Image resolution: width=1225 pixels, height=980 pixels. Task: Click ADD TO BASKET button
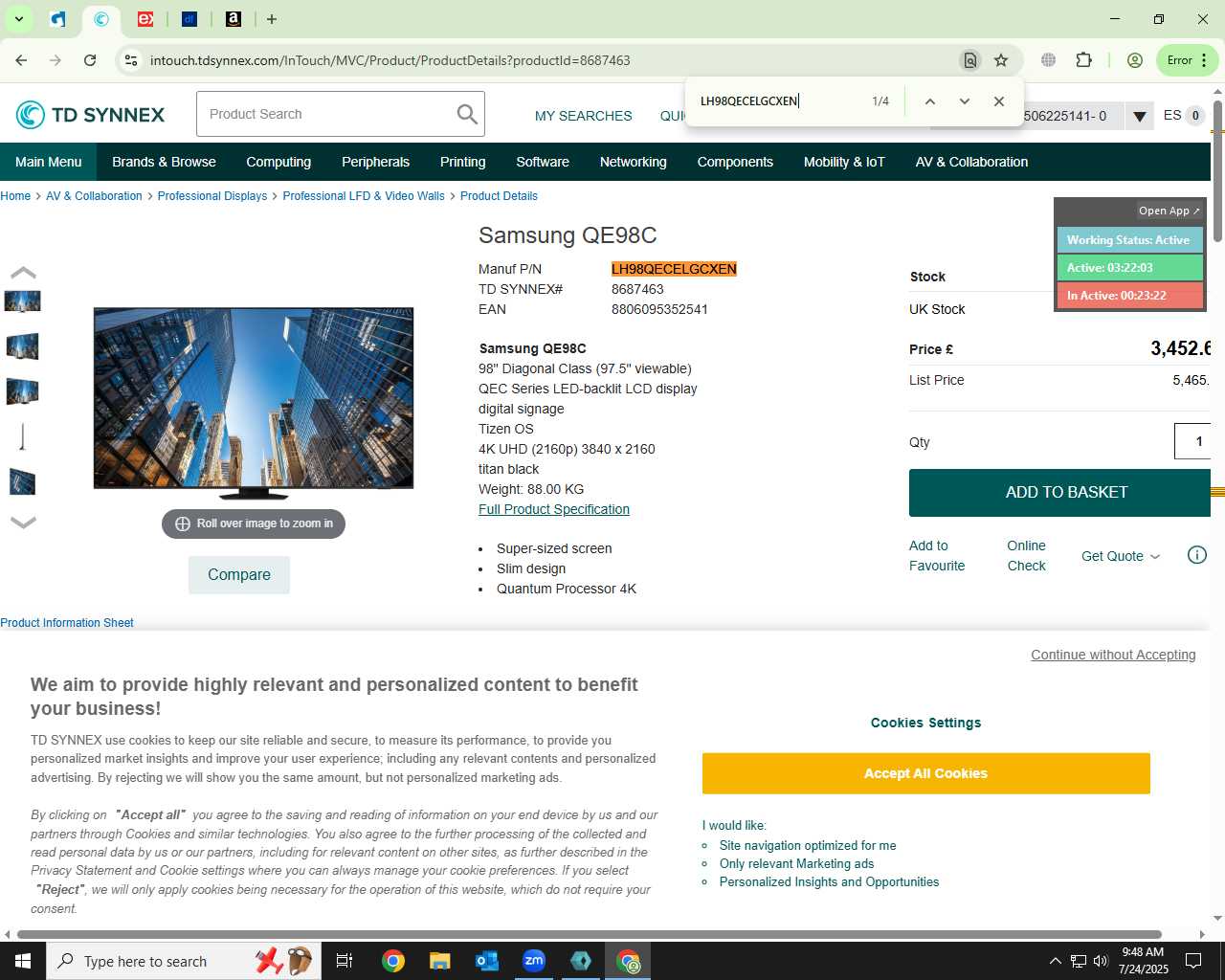[x=1060, y=492]
